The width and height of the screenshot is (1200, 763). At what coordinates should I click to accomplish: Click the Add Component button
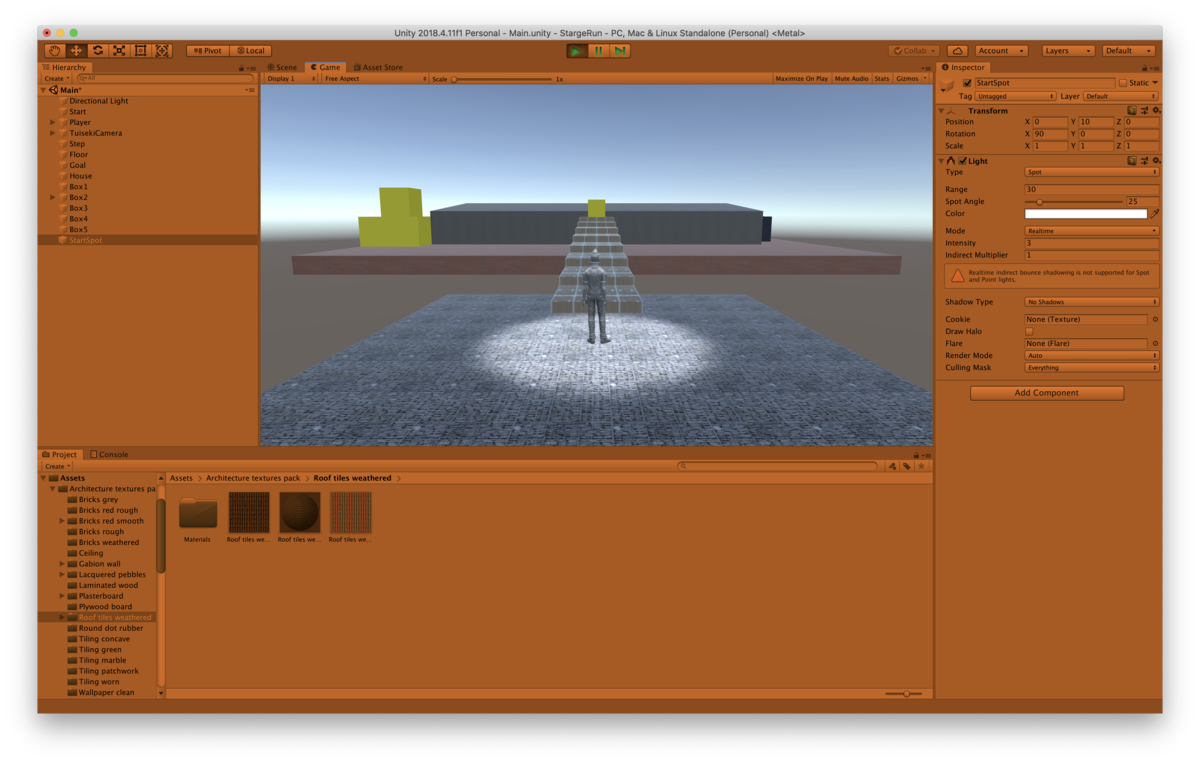point(1047,393)
